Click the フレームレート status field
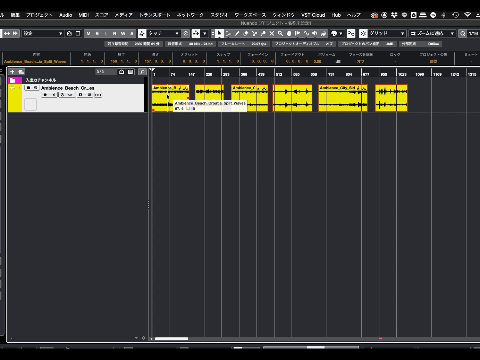Image resolution: width=480 pixels, height=360 pixels. 244,44
